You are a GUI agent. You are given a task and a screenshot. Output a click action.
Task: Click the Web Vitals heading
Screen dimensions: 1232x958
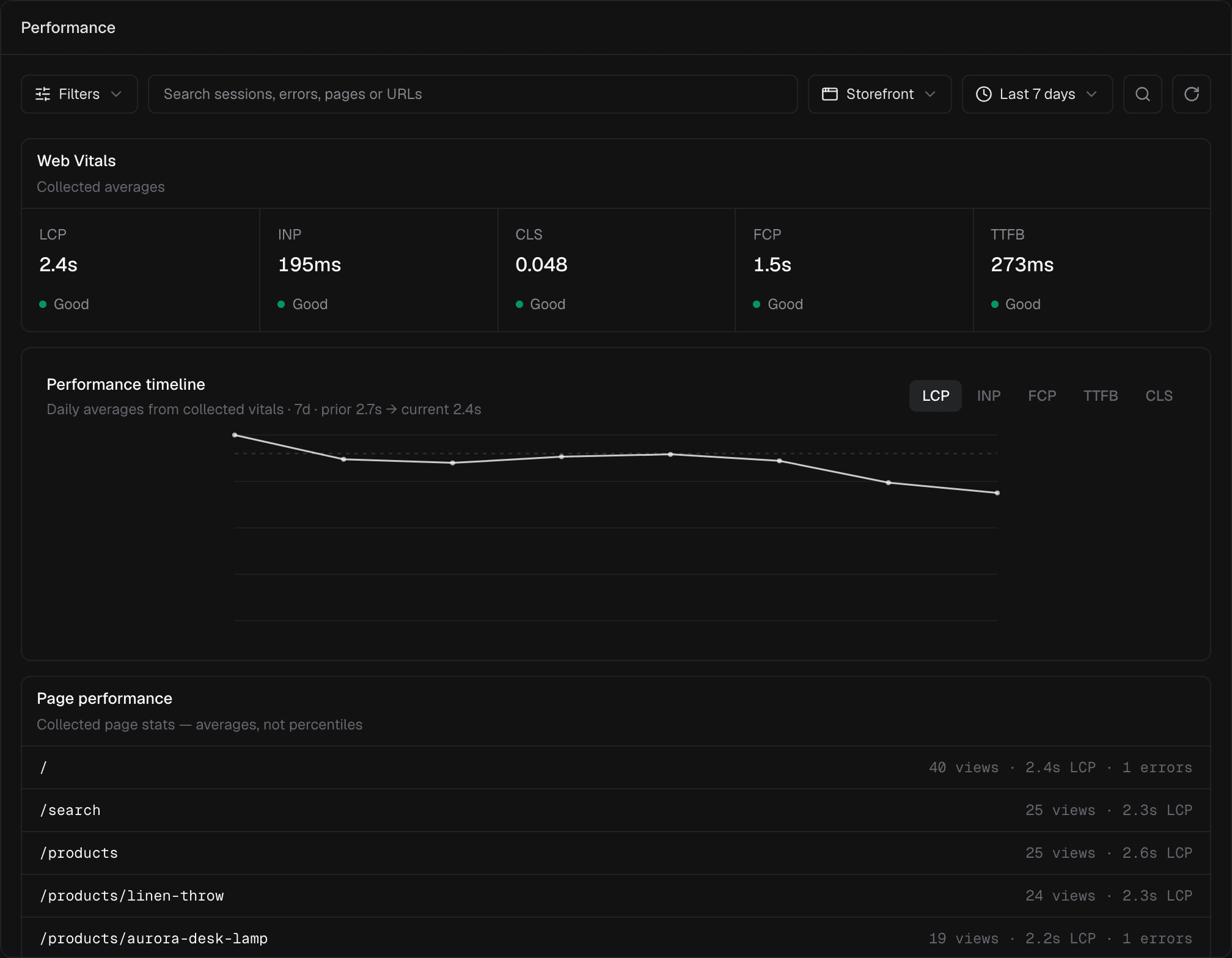click(x=76, y=161)
